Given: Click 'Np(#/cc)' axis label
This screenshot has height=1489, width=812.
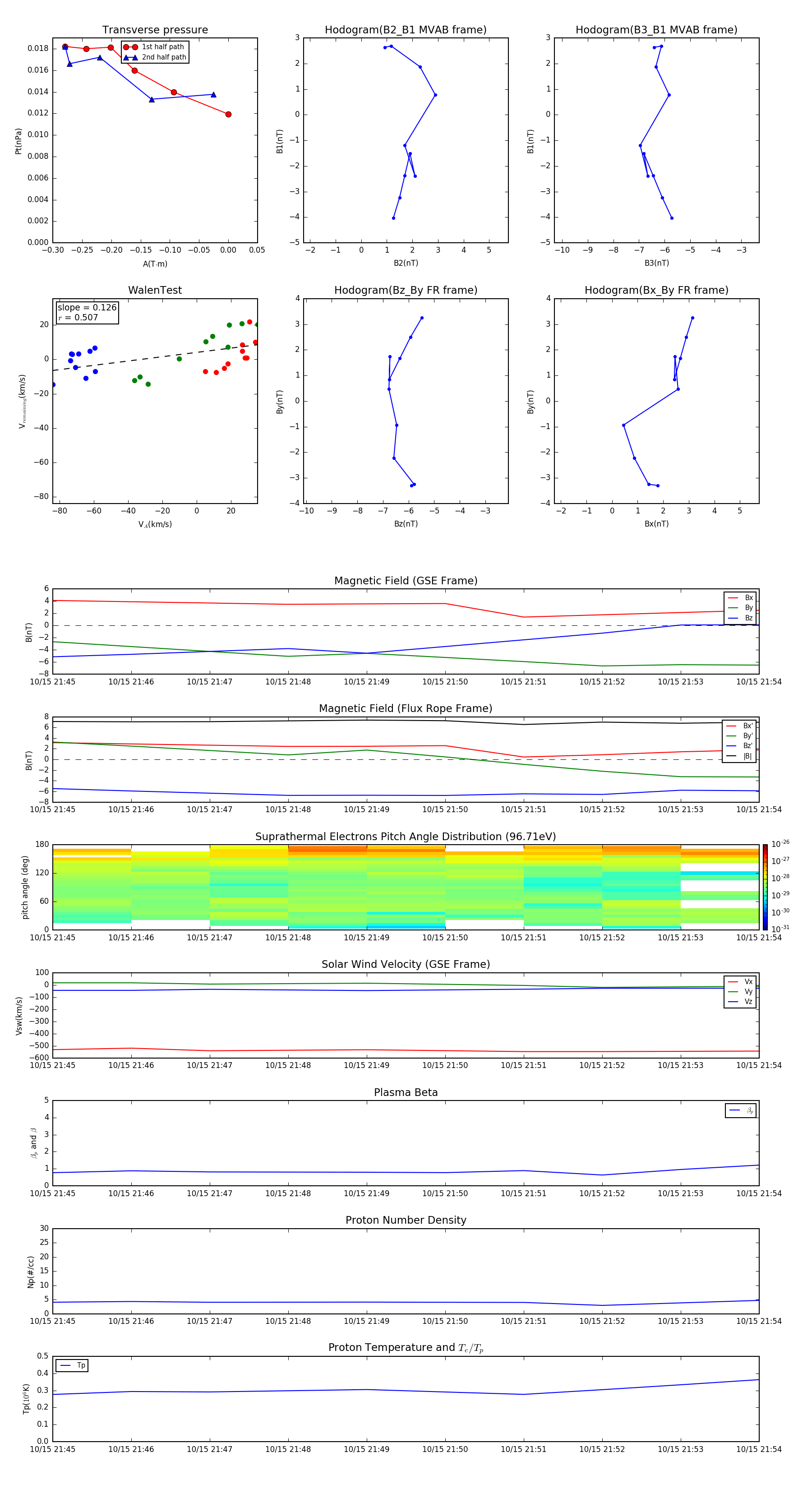Looking at the screenshot, I should tap(31, 1271).
